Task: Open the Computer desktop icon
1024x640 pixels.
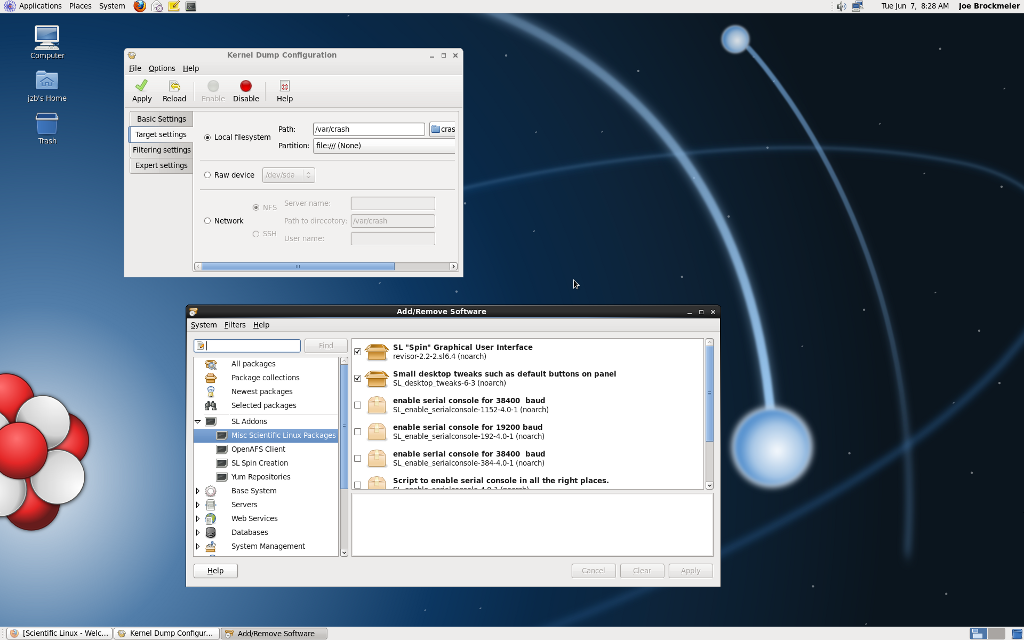Action: pos(47,38)
